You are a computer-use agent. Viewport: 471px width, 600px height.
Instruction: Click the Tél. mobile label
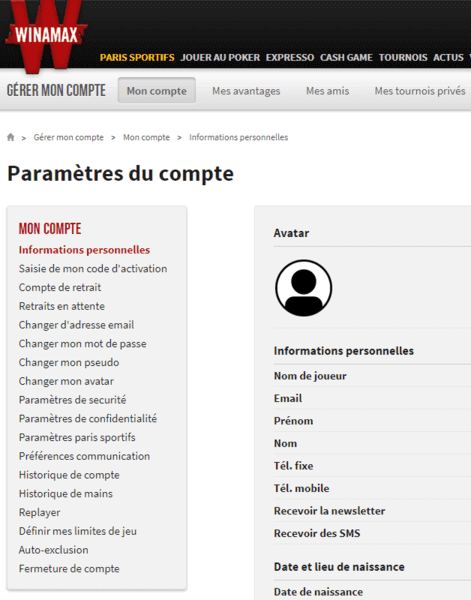(x=302, y=488)
